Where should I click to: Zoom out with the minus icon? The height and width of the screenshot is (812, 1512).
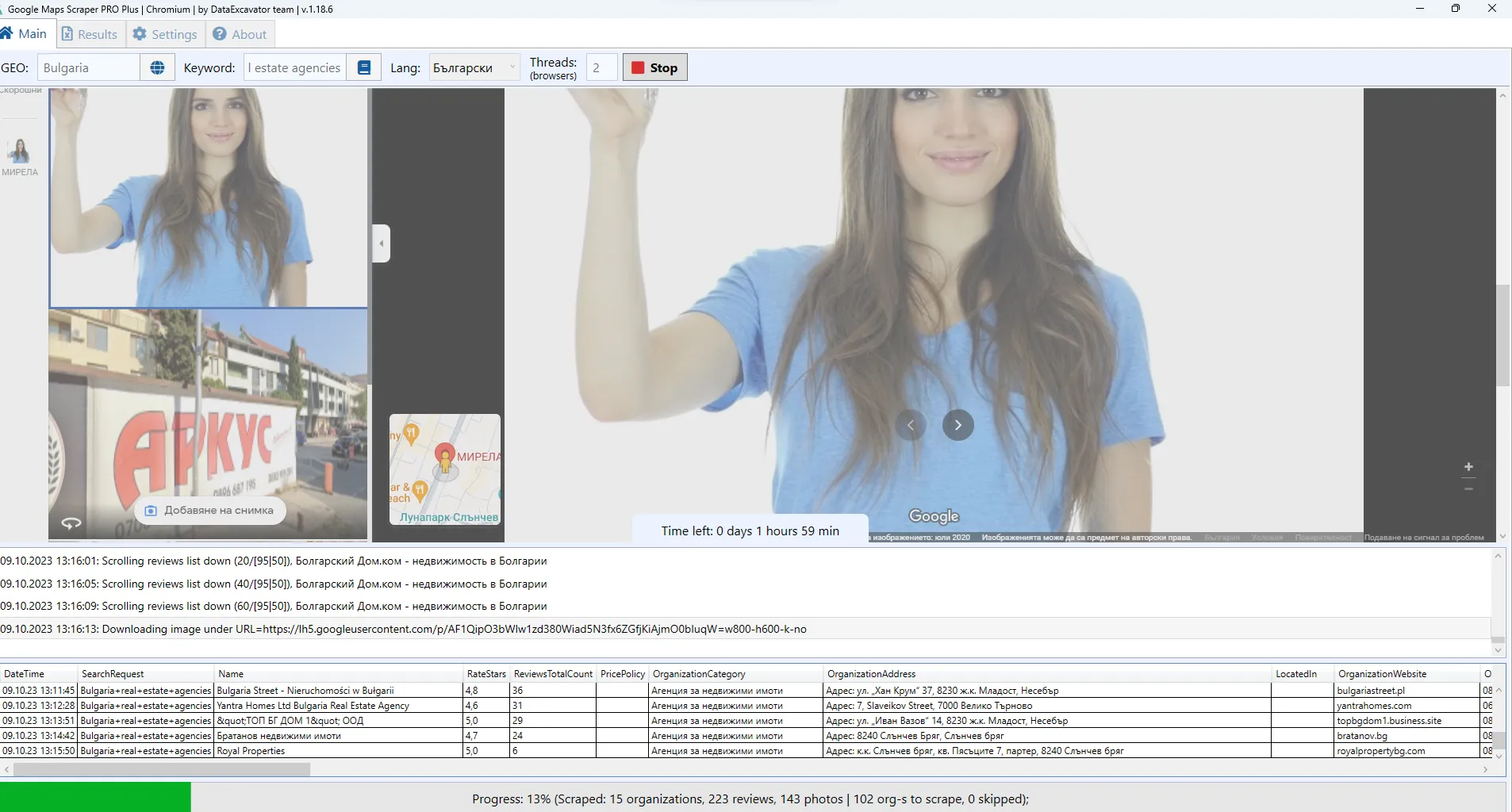point(1468,489)
